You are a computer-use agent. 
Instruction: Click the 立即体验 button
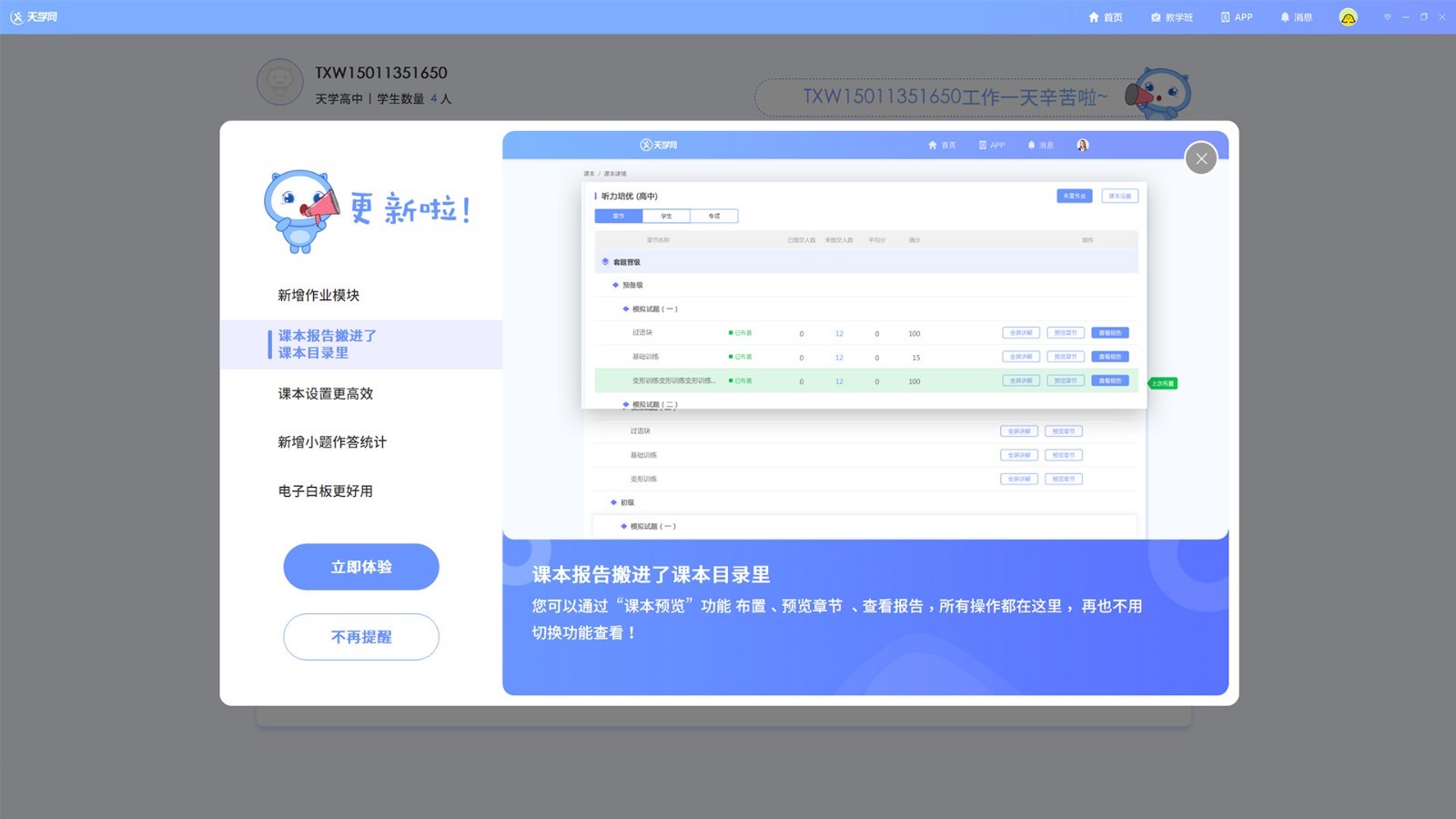click(361, 567)
